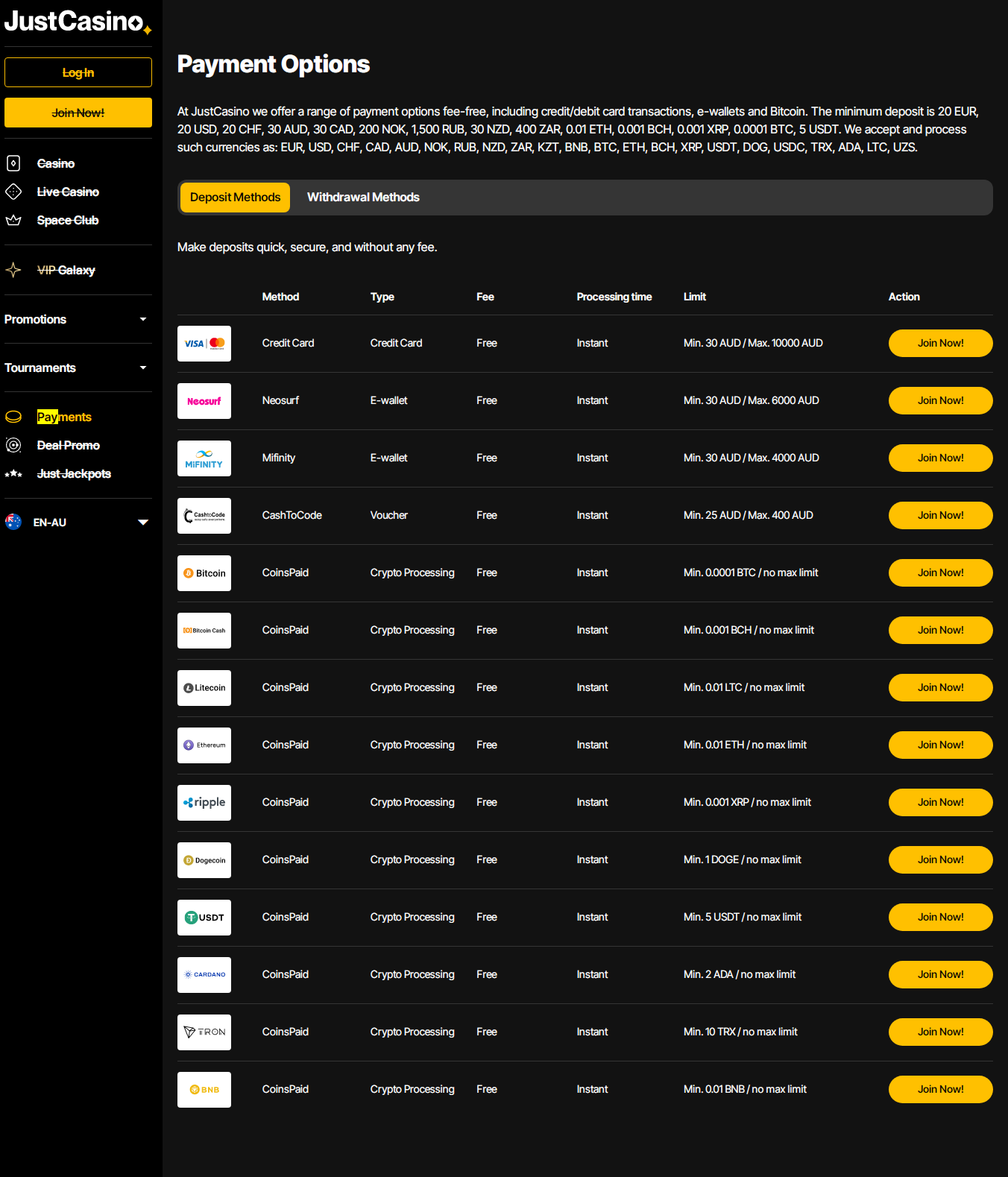1008x1177 pixels.
Task: Click the ripple payment logo
Action: 204,803
